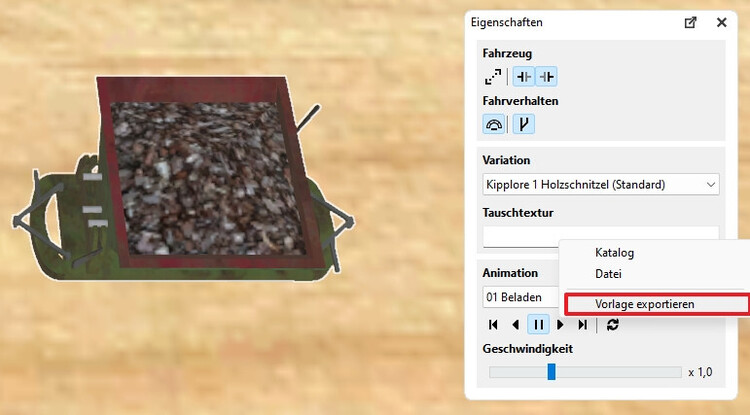750x415 pixels.
Task: Undock the Eigenschaften panel
Action: [690, 22]
